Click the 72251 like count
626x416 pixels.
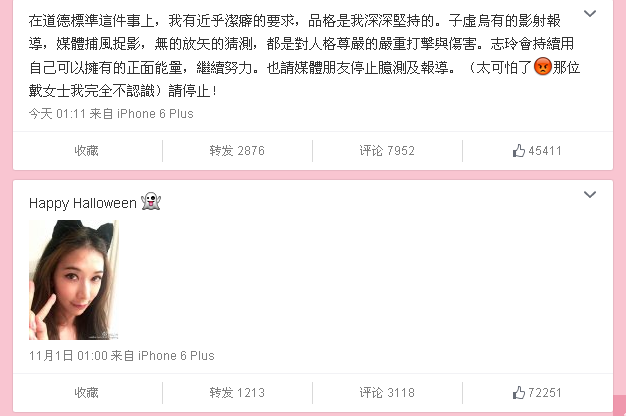pos(545,392)
